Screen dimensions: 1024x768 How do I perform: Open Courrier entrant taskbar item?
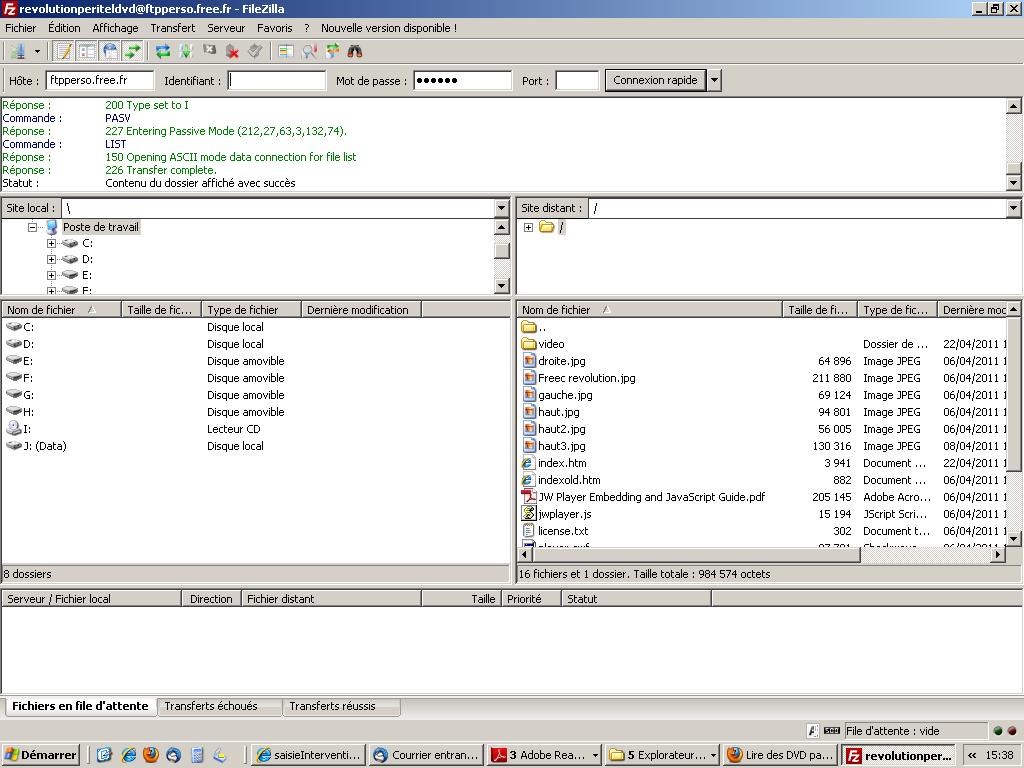point(426,755)
